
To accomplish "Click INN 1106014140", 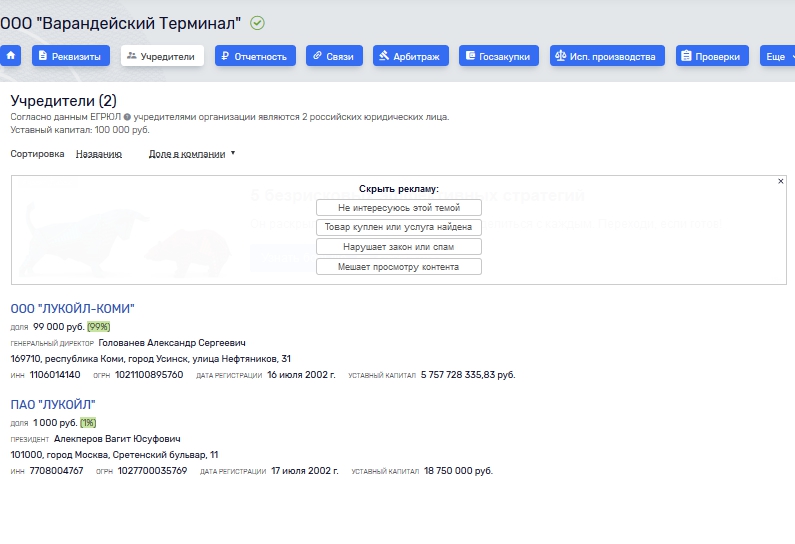I will pyautogui.click(x=55, y=375).
